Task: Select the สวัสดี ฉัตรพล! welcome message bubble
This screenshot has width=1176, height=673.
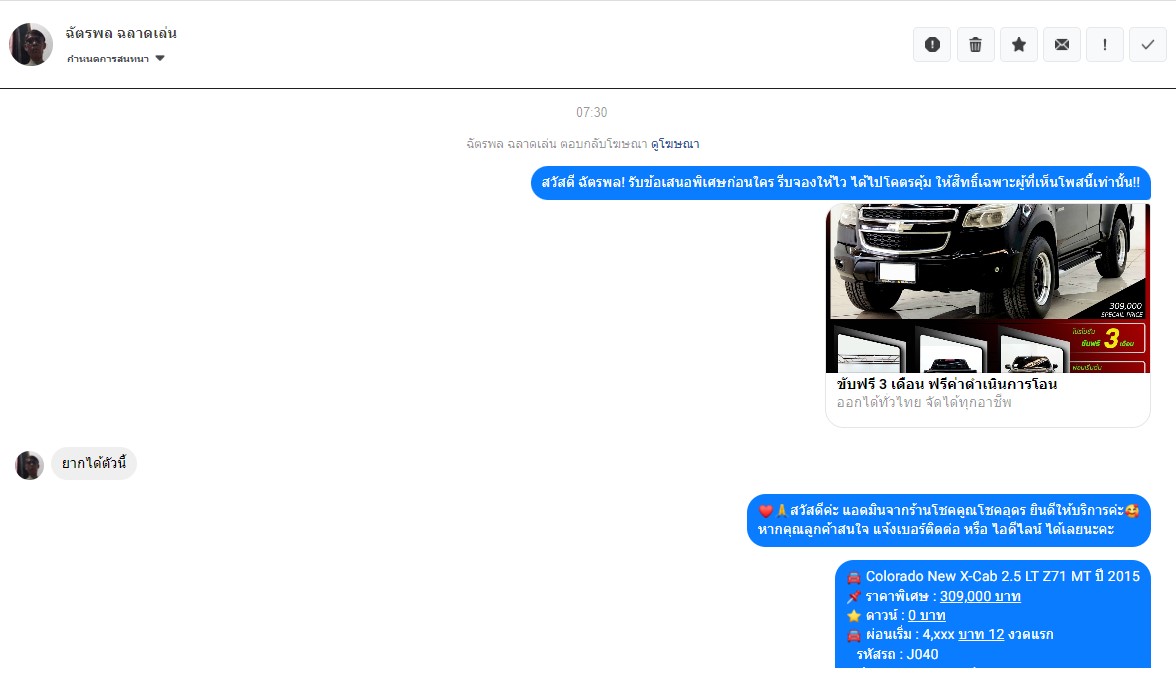Action: (x=840, y=183)
